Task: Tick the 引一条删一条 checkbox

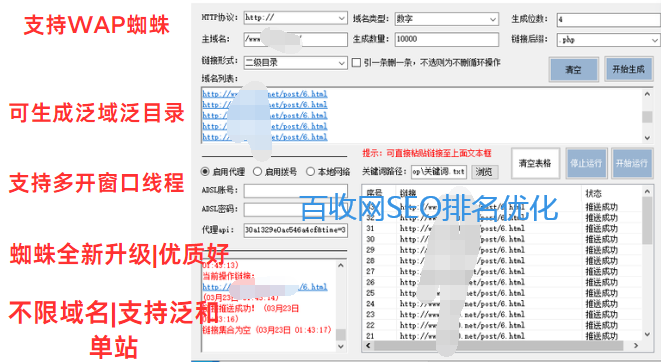Action: coord(356,62)
